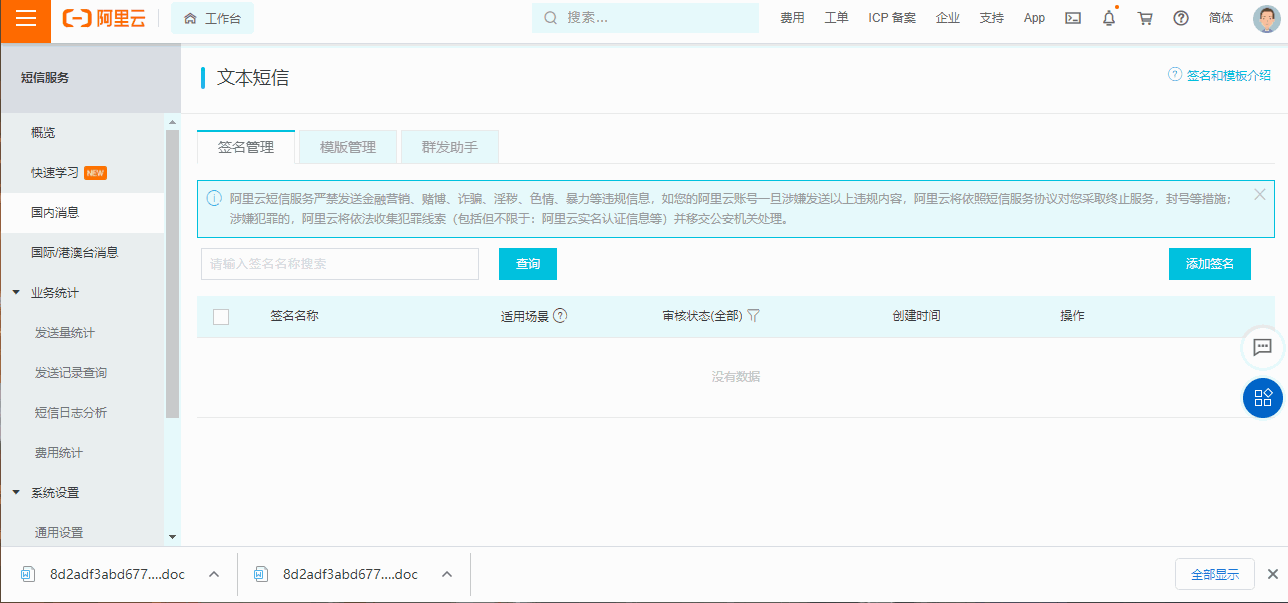The height and width of the screenshot is (603, 1288).
Task: Open the notifications bell
Action: (x=1108, y=17)
